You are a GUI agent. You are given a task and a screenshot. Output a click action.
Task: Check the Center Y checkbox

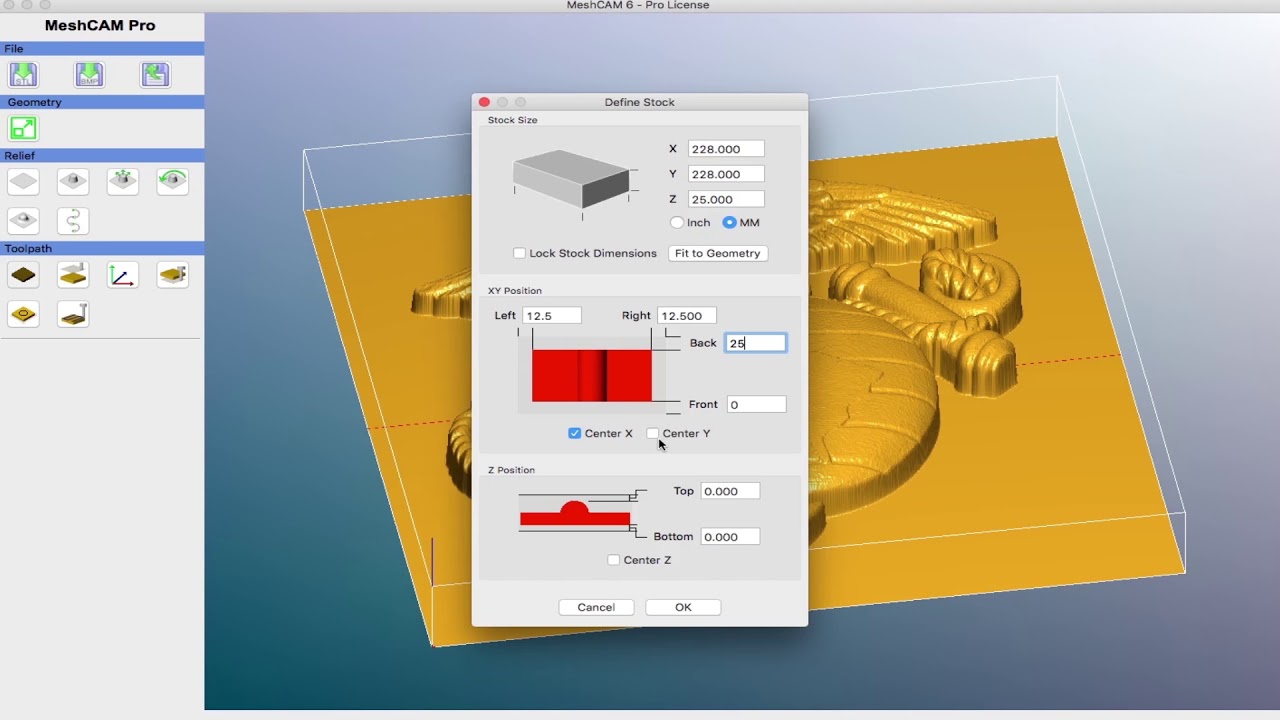(x=652, y=433)
